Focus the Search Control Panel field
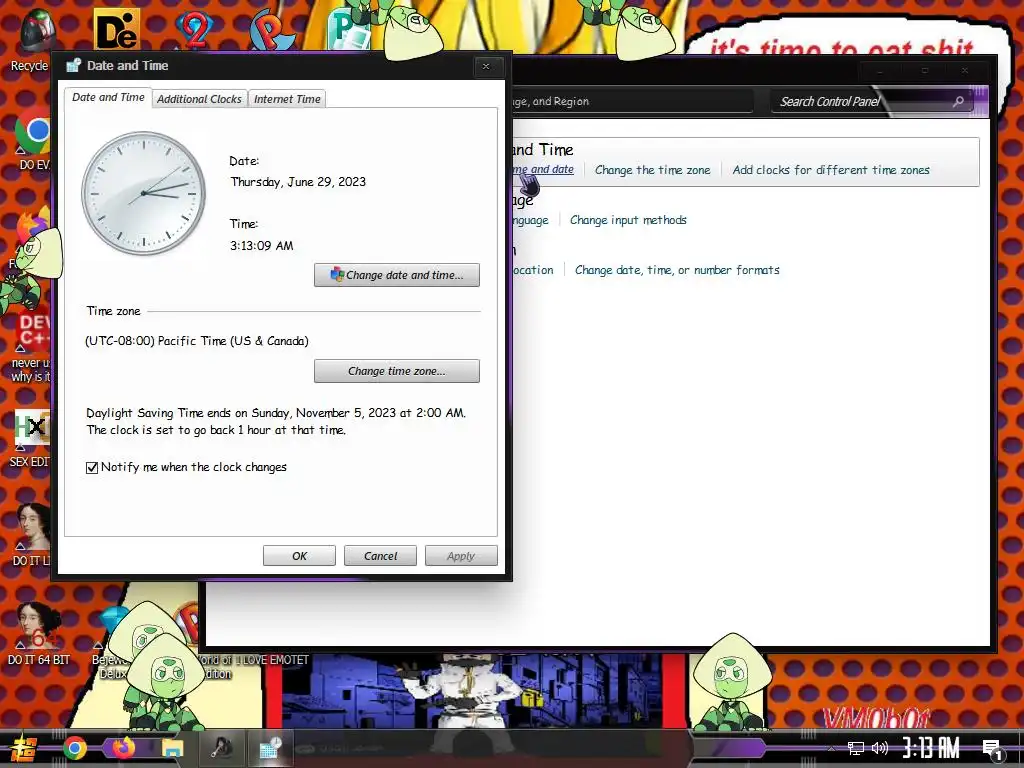The height and width of the screenshot is (768, 1024). point(872,101)
